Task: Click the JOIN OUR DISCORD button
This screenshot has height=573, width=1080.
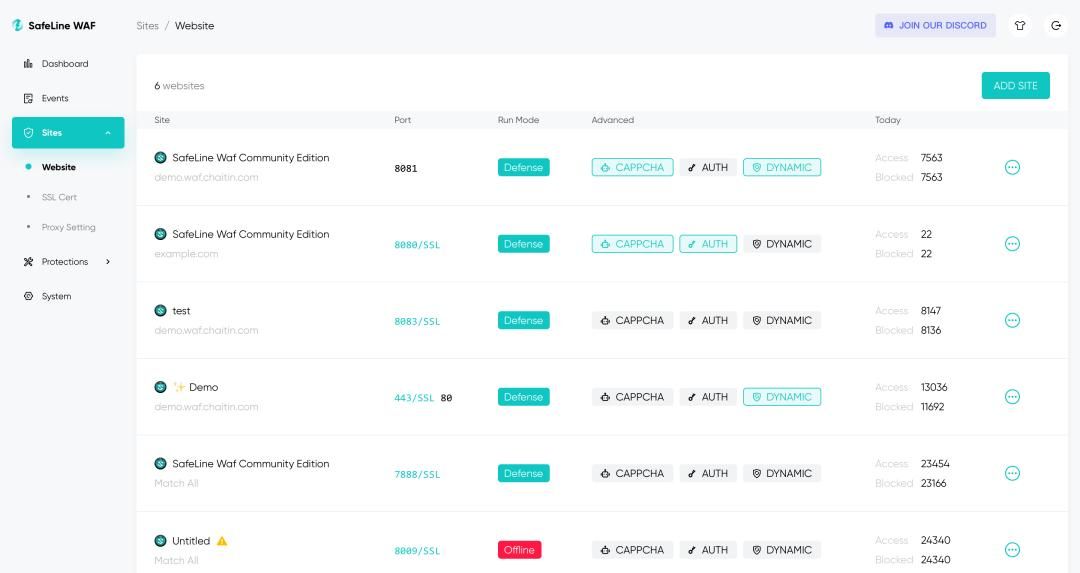Action: (935, 26)
